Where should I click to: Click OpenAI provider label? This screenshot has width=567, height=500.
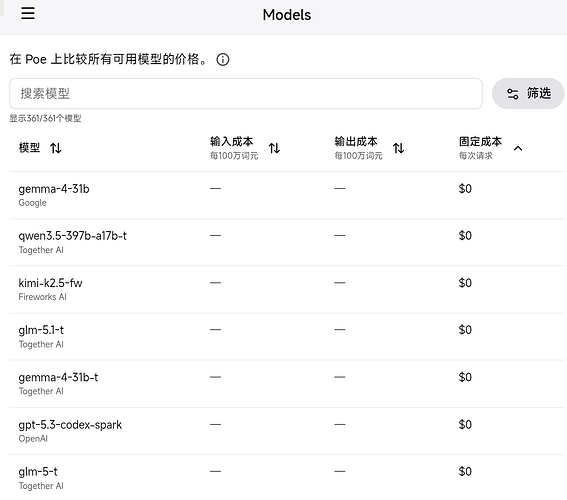coord(33,439)
